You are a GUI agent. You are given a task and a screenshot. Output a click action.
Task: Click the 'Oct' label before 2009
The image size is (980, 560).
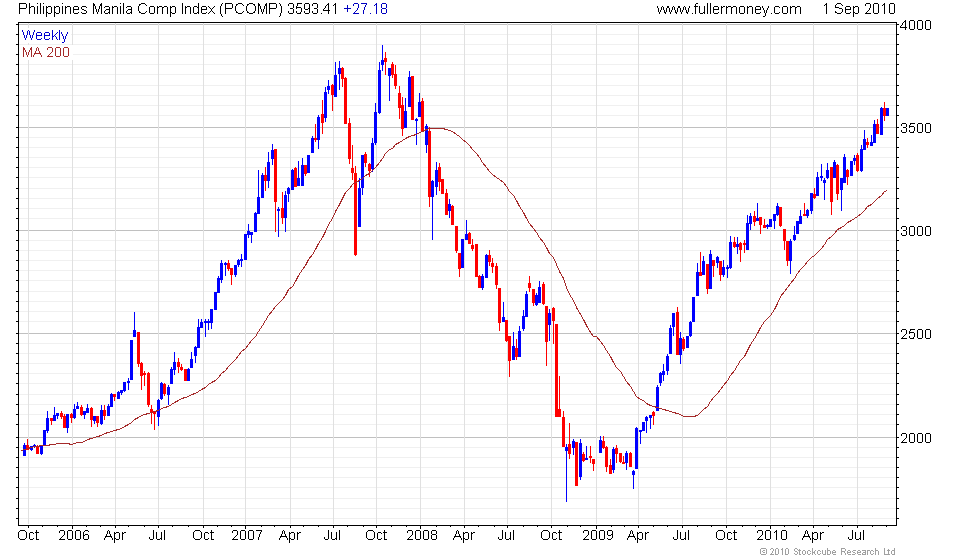[x=551, y=536]
